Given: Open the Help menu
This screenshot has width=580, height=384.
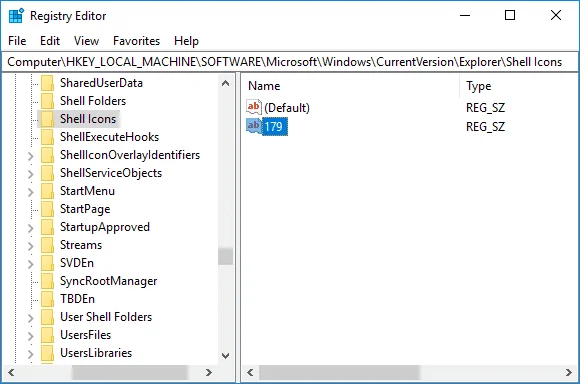Looking at the screenshot, I should pyautogui.click(x=186, y=41).
